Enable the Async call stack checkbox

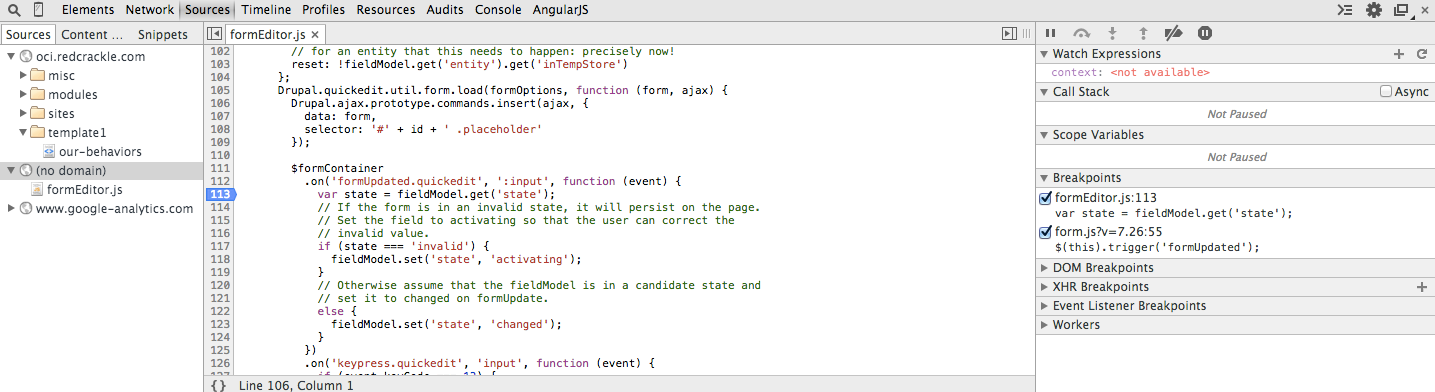pos(1386,91)
